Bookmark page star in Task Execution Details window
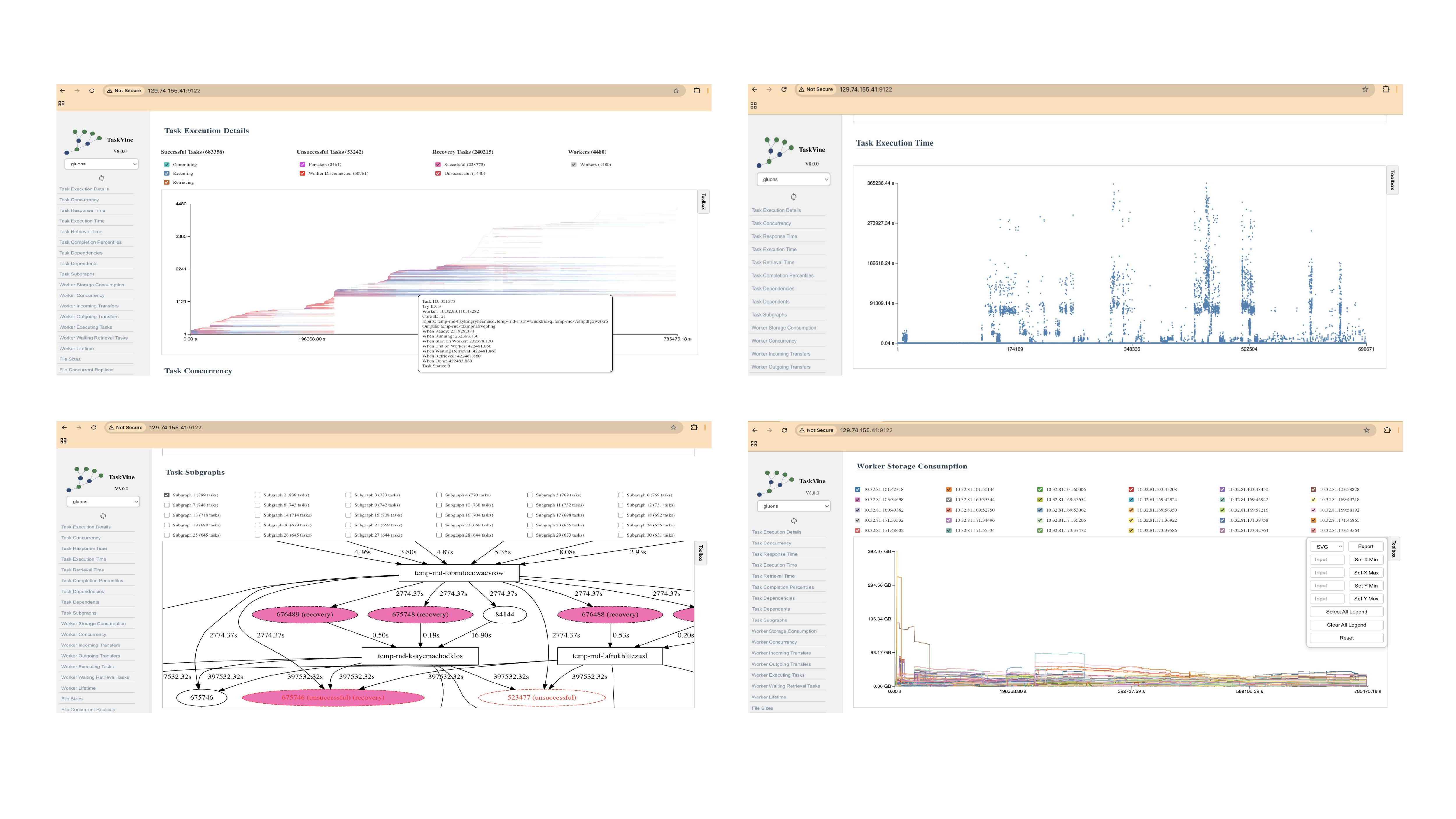The image size is (1456, 819). [675, 91]
